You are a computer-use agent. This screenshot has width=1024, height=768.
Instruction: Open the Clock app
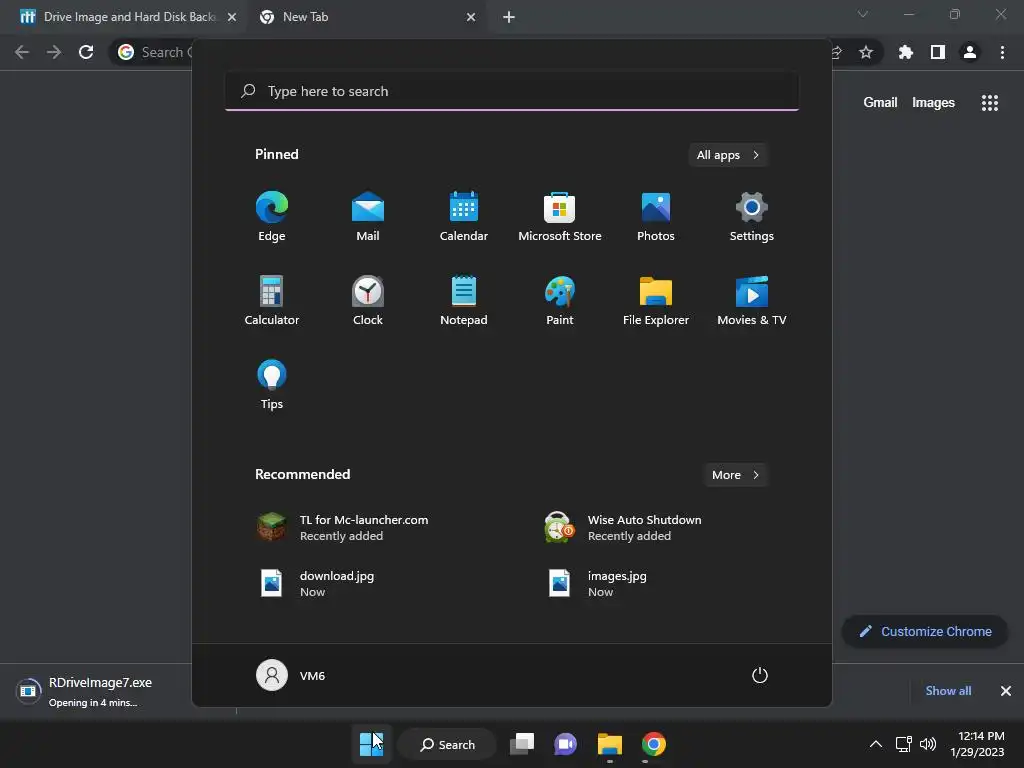368,300
